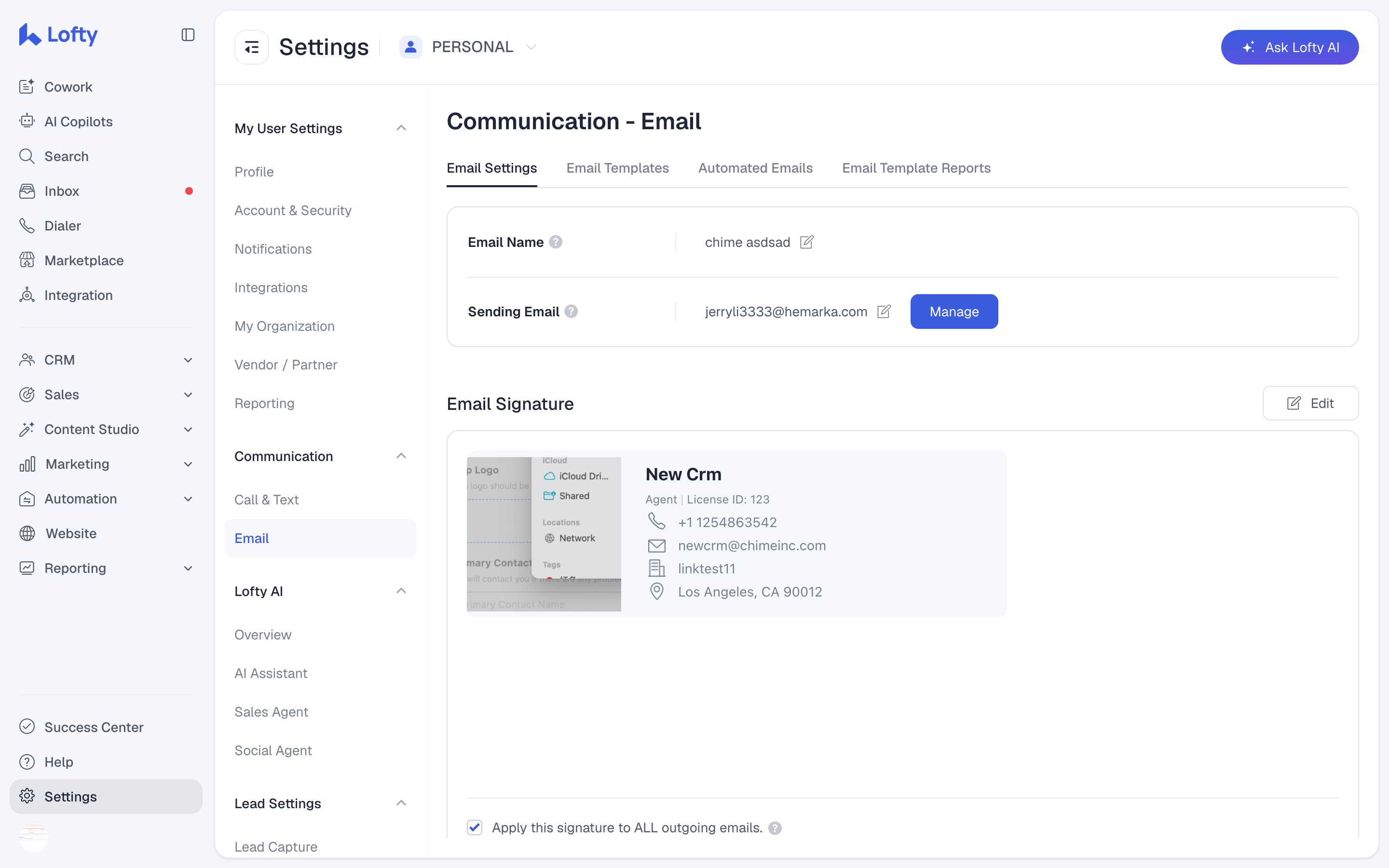Open Cowork from sidebar
The image size is (1389, 868).
(68, 87)
